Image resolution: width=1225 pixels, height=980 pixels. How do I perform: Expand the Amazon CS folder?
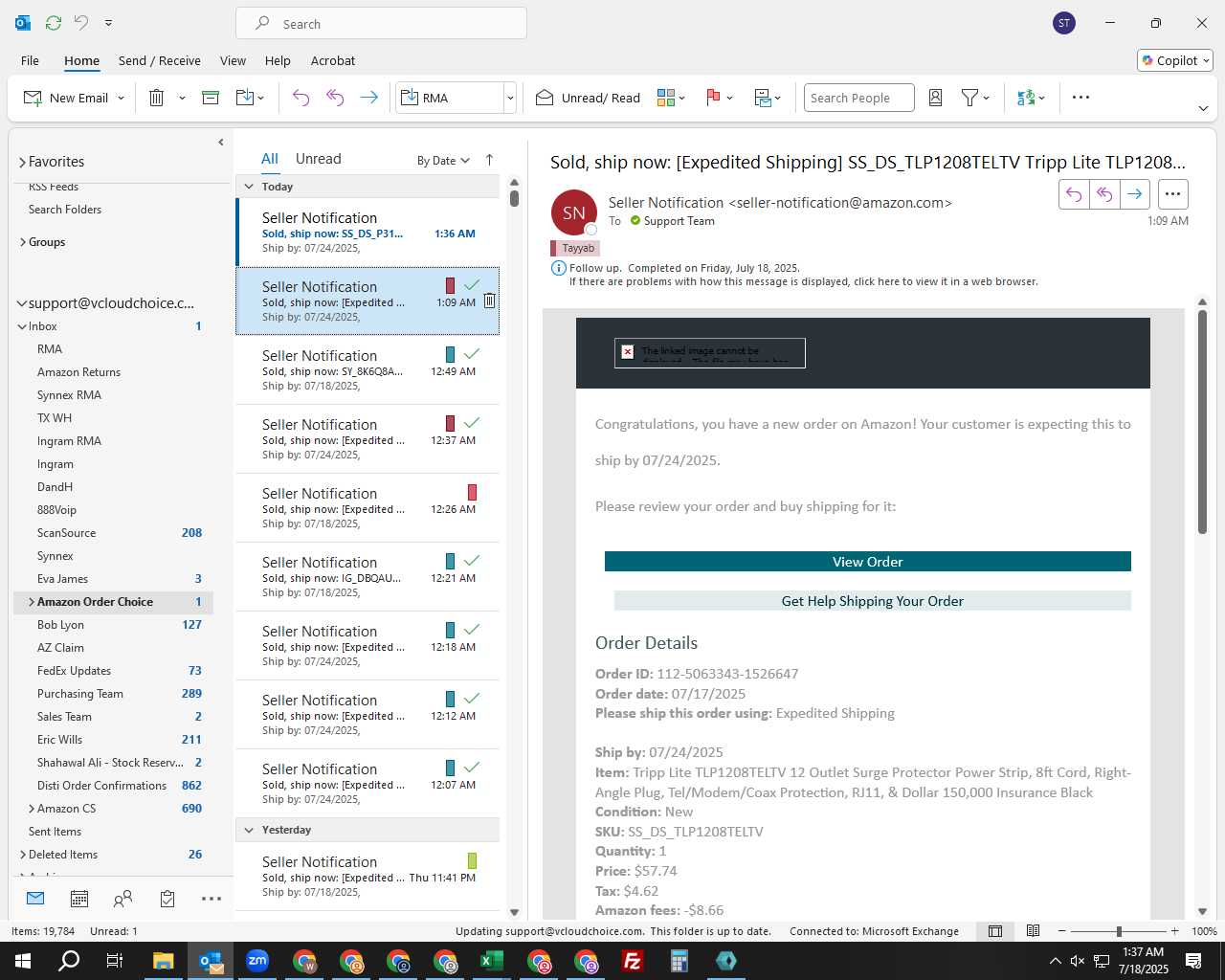32,809
